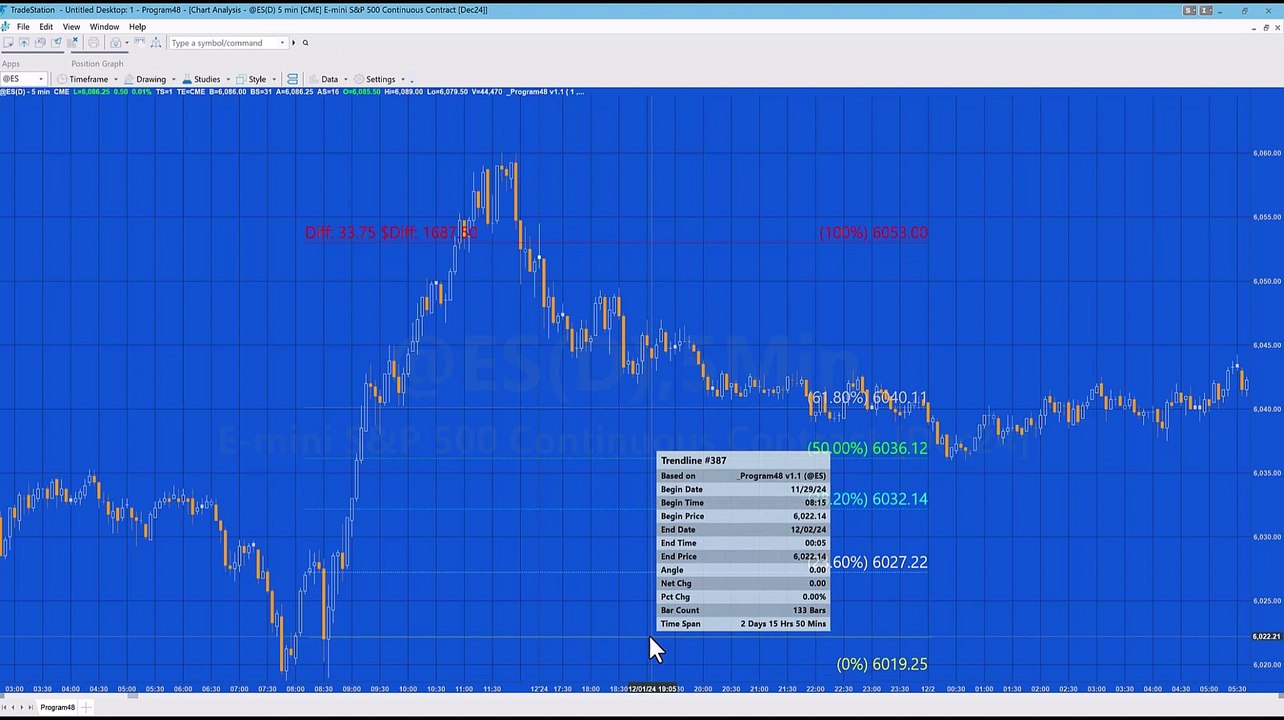1284x720 pixels.
Task: Click the save workspace toolbar icon
Action: [40, 43]
